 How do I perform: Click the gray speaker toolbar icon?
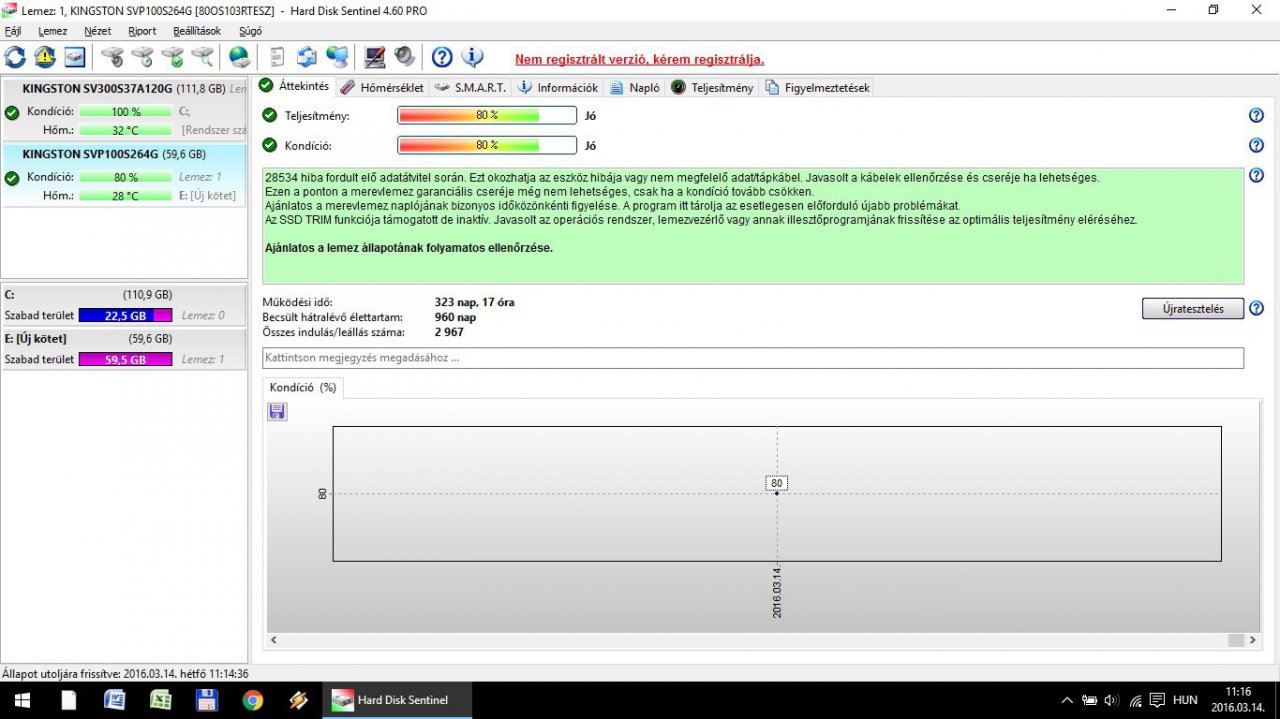[405, 57]
